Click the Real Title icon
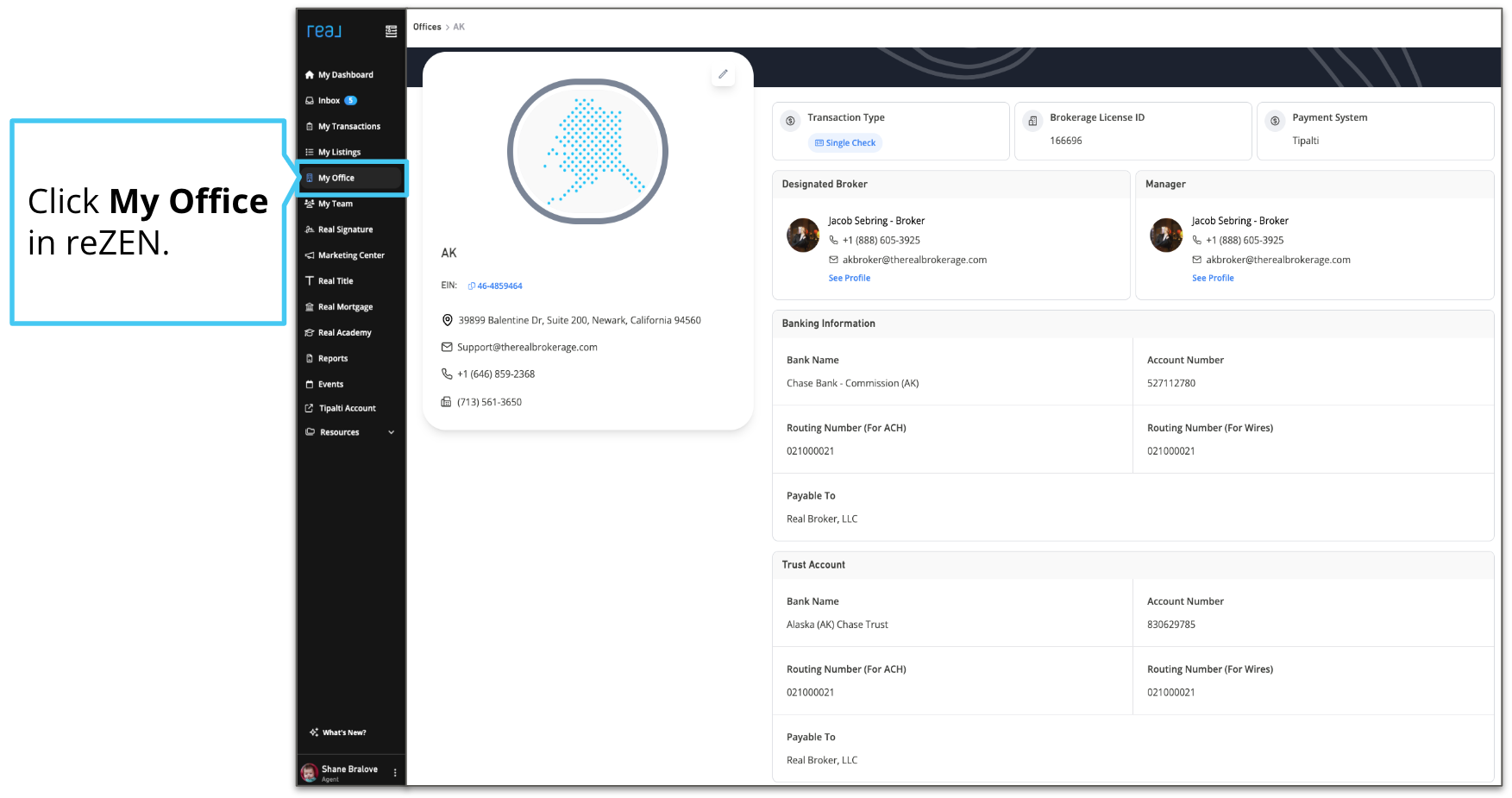The height and width of the screenshot is (798, 1512). [x=310, y=281]
